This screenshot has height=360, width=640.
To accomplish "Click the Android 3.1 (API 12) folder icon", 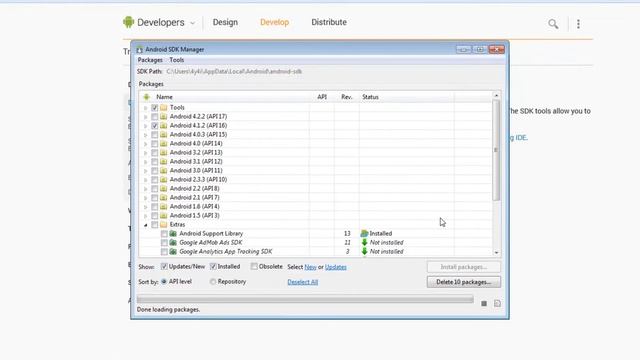I will pyautogui.click(x=164, y=161).
